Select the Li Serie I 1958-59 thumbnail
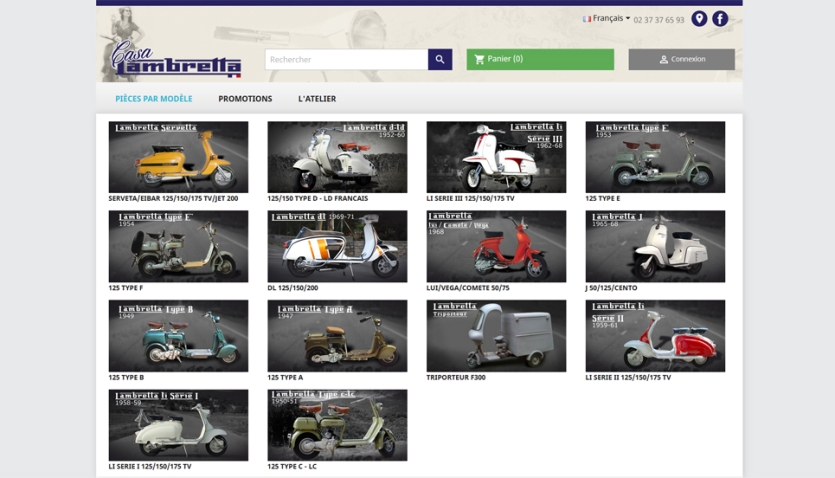Viewport: 835px width, 478px height. (178, 425)
